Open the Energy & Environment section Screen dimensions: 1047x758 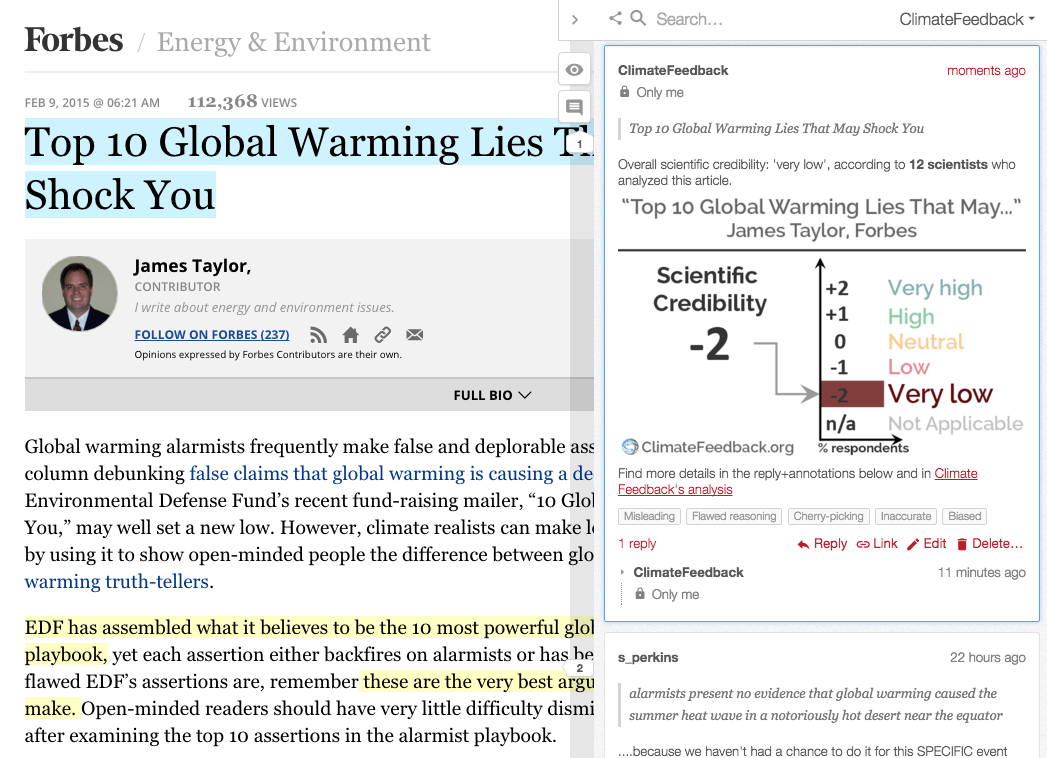click(x=293, y=42)
